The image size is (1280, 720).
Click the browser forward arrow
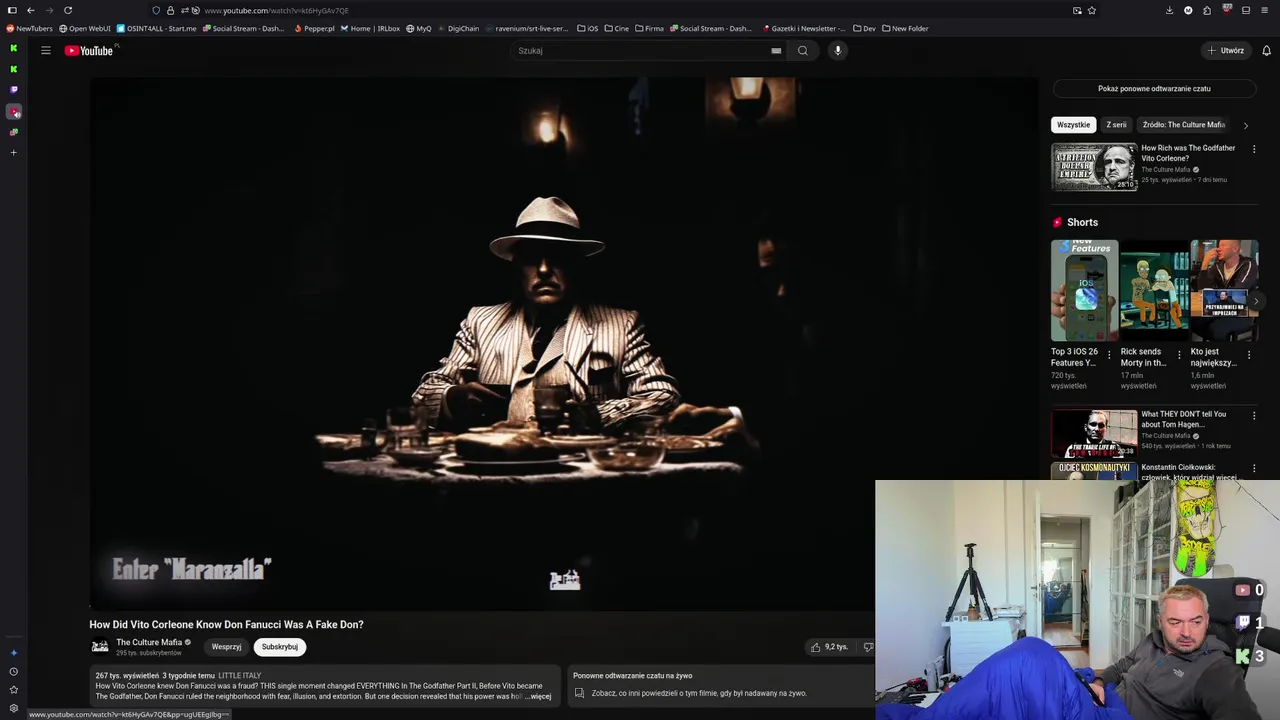click(x=49, y=10)
